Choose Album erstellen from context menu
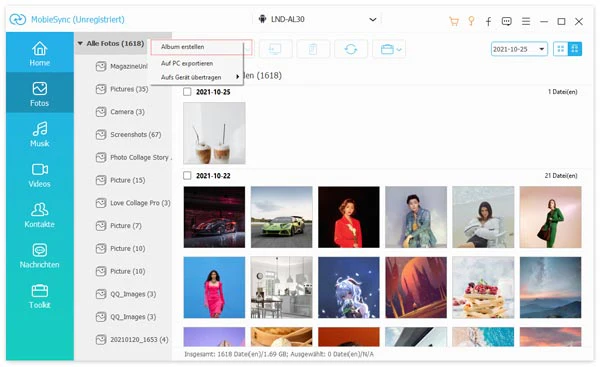The image size is (600, 367). click(197, 47)
